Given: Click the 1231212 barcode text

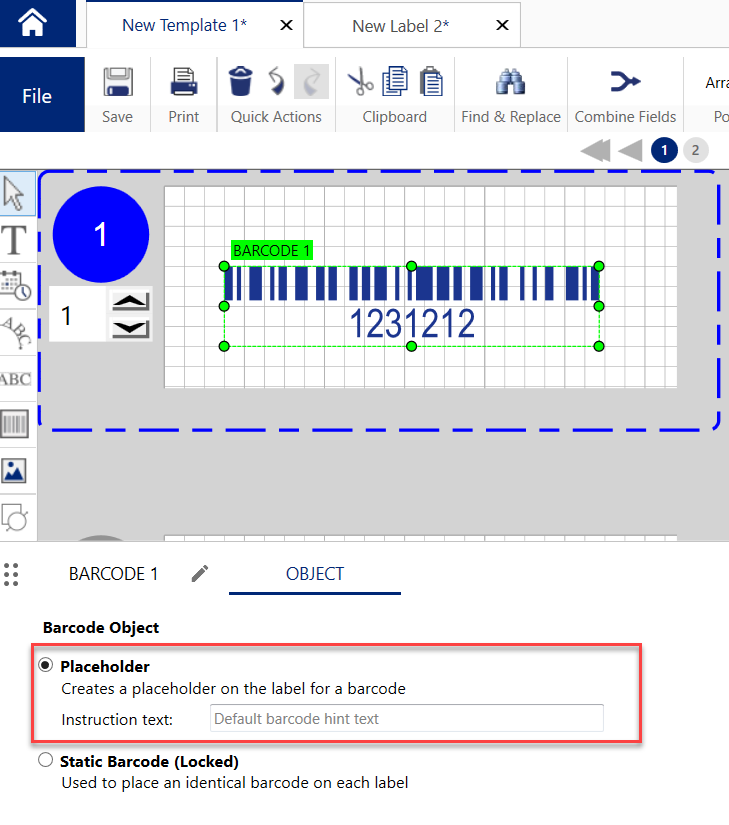Looking at the screenshot, I should point(412,323).
